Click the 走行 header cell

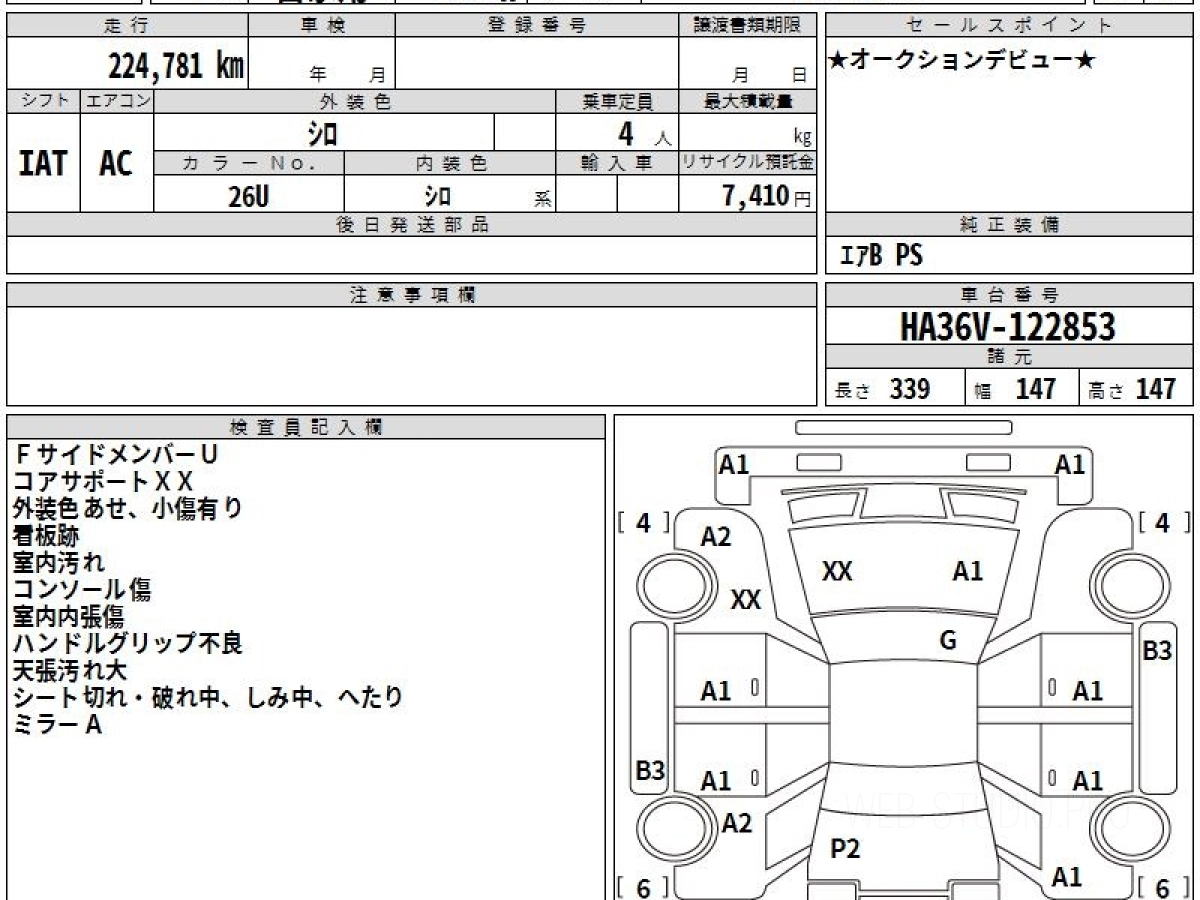pos(127,26)
